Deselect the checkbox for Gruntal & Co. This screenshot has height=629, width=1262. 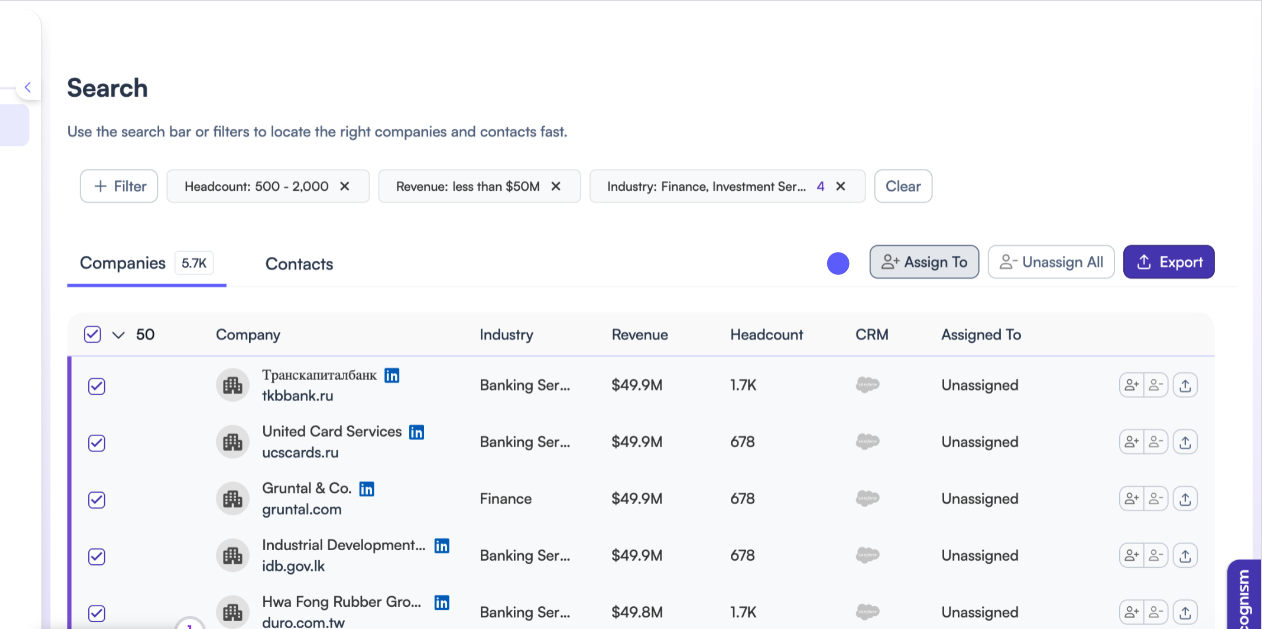tap(96, 499)
